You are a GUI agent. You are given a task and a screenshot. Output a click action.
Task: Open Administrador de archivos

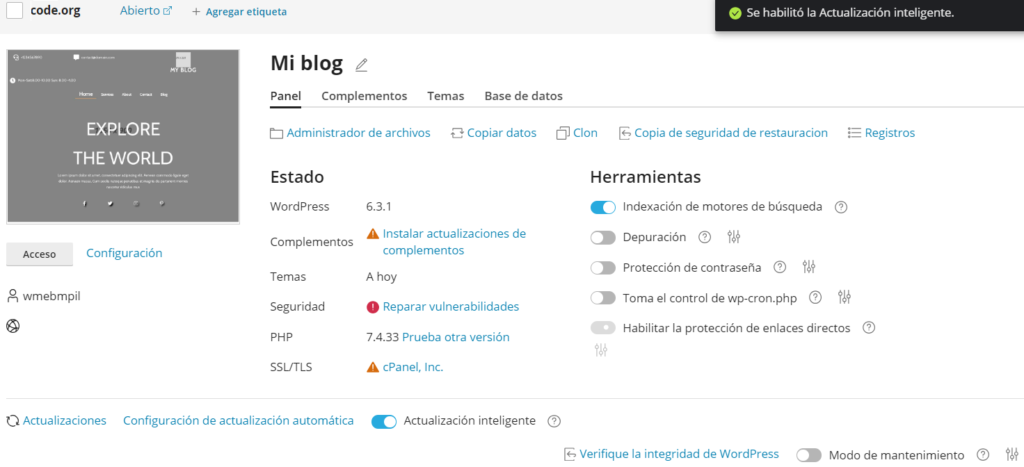pyautogui.click(x=351, y=133)
